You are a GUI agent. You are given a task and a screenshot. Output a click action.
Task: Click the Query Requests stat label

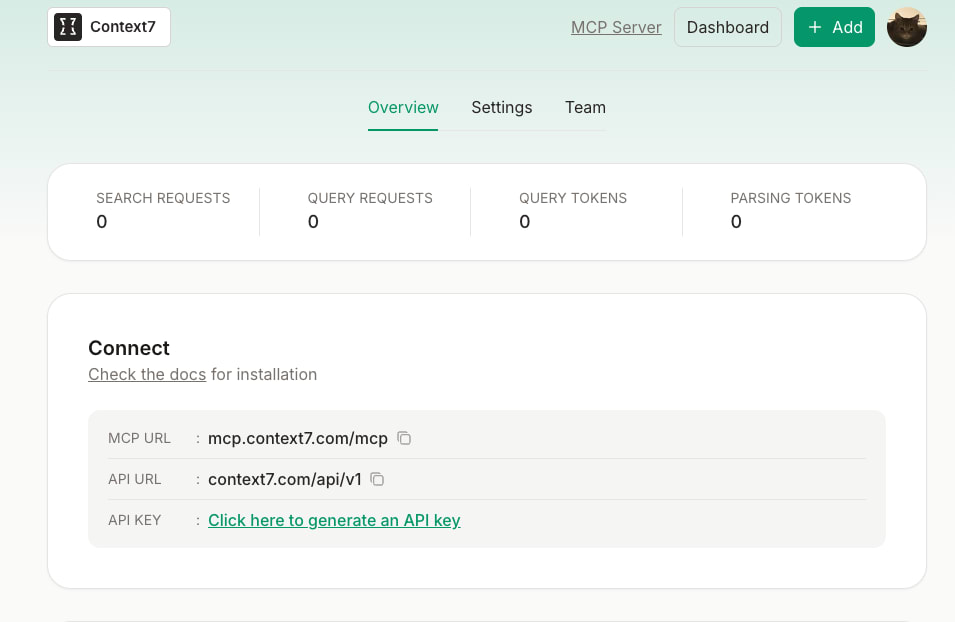click(x=370, y=198)
